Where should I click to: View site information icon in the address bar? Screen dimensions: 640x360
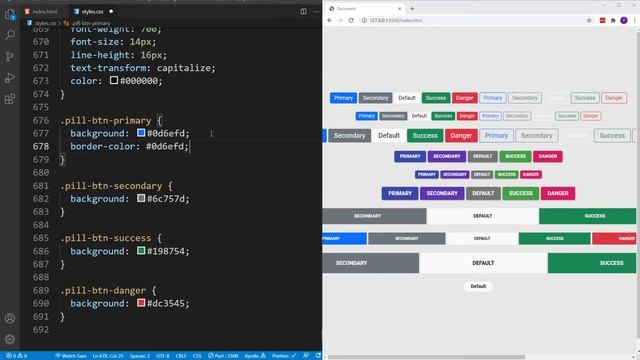[364, 20]
